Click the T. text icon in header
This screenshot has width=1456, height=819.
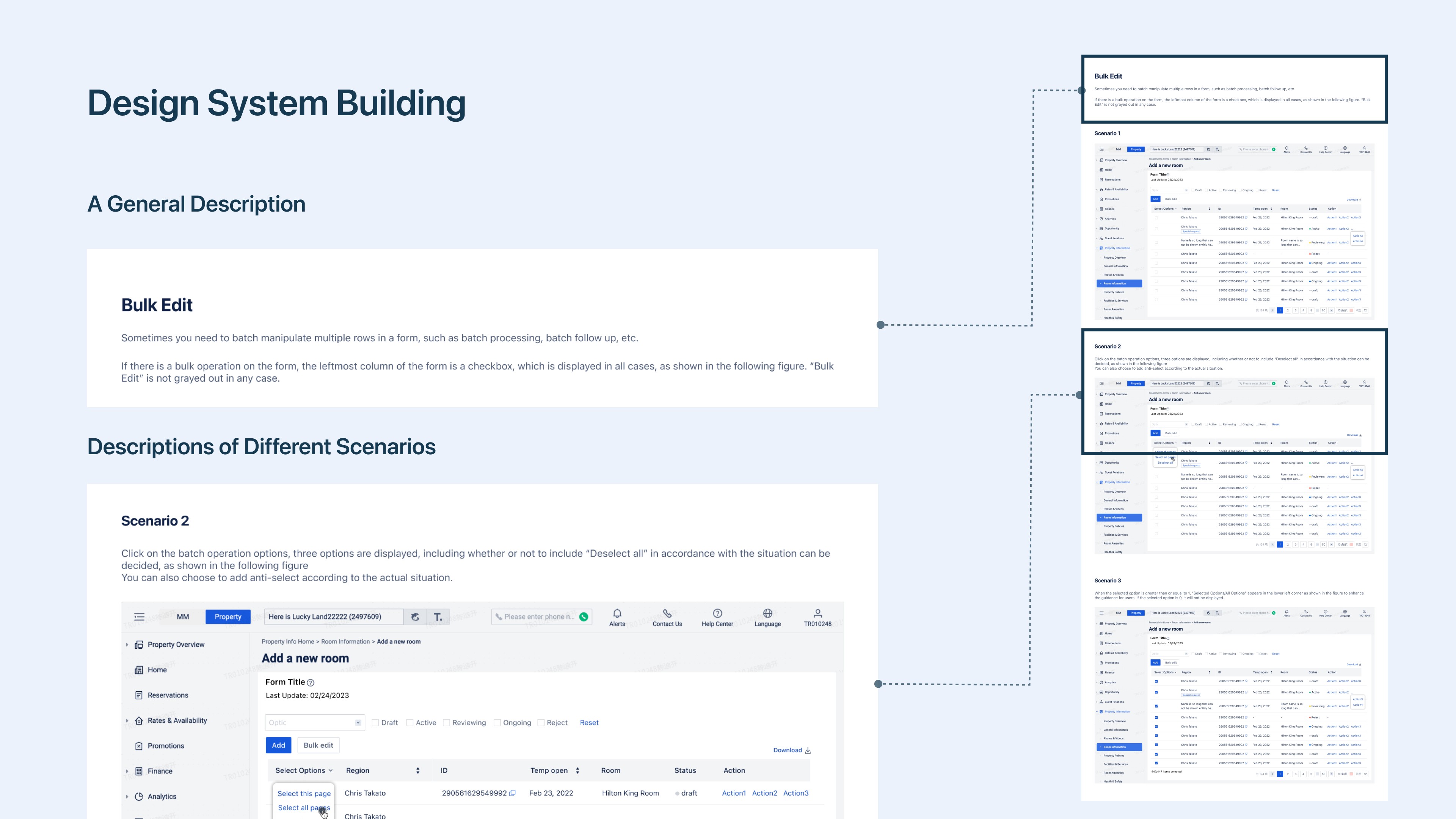point(438,617)
